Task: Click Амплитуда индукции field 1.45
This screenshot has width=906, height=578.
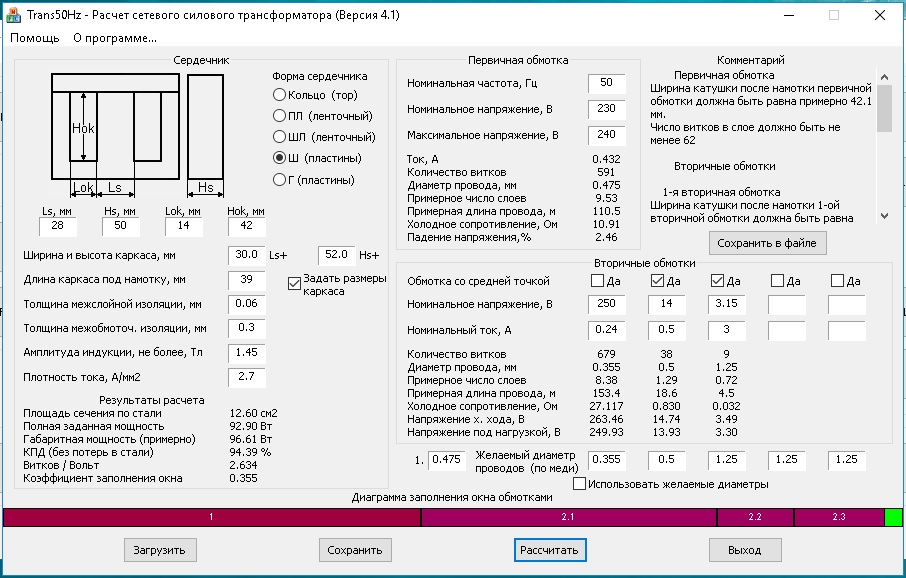Action: [247, 353]
